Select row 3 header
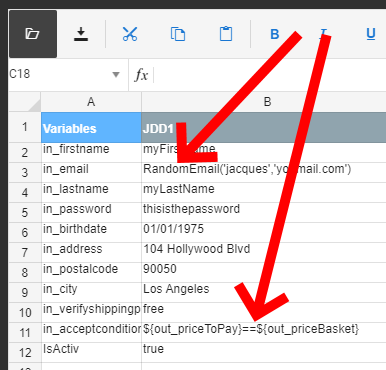 point(25,173)
